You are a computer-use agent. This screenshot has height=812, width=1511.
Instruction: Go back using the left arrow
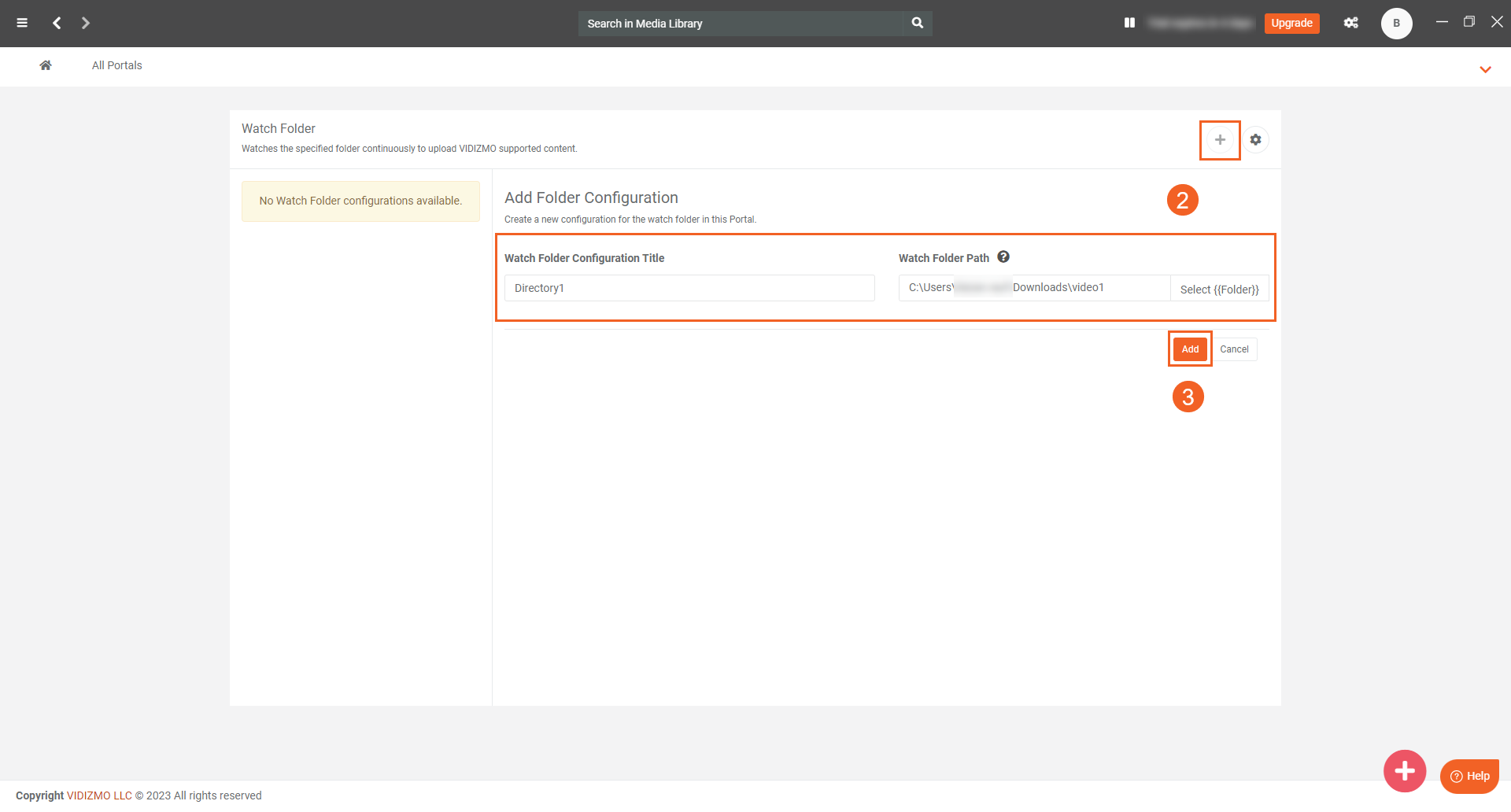pyautogui.click(x=57, y=23)
